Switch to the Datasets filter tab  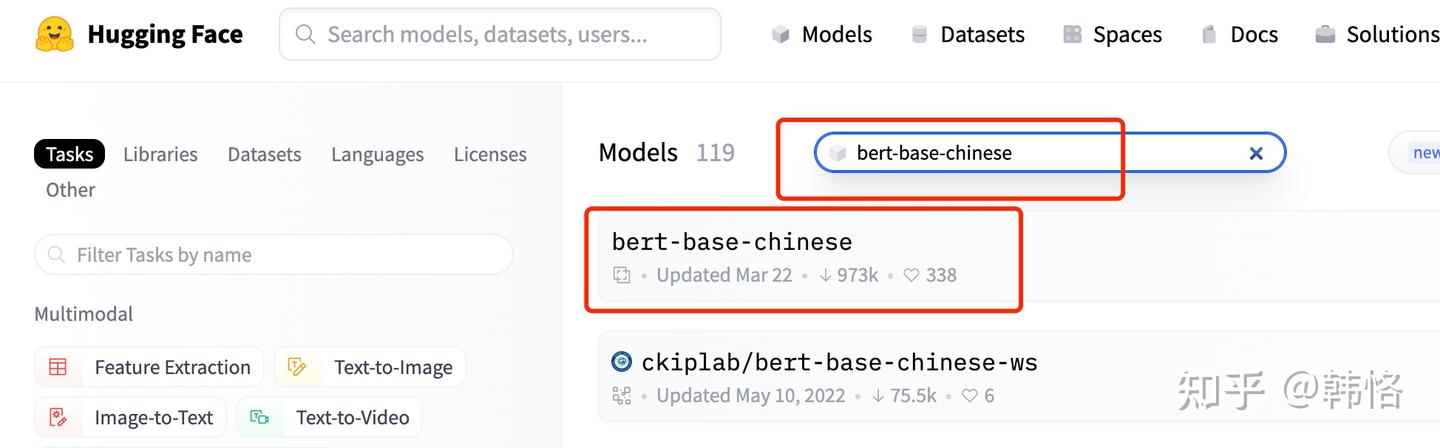[x=264, y=154]
